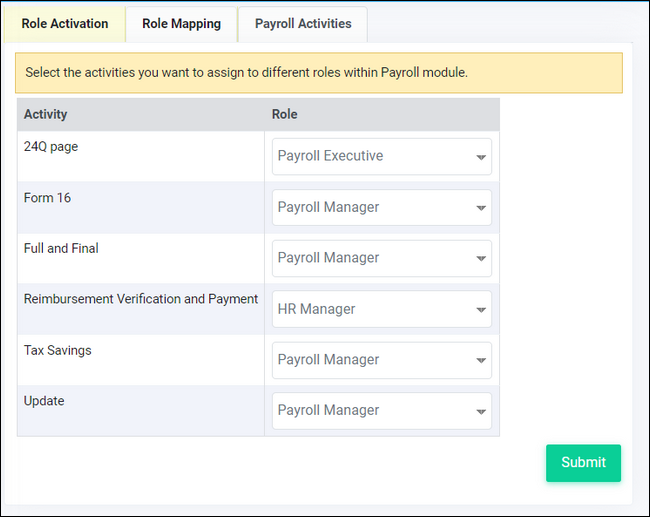Image resolution: width=650 pixels, height=517 pixels.
Task: Click the arrow icon in Tax Savings row
Action: pos(481,361)
